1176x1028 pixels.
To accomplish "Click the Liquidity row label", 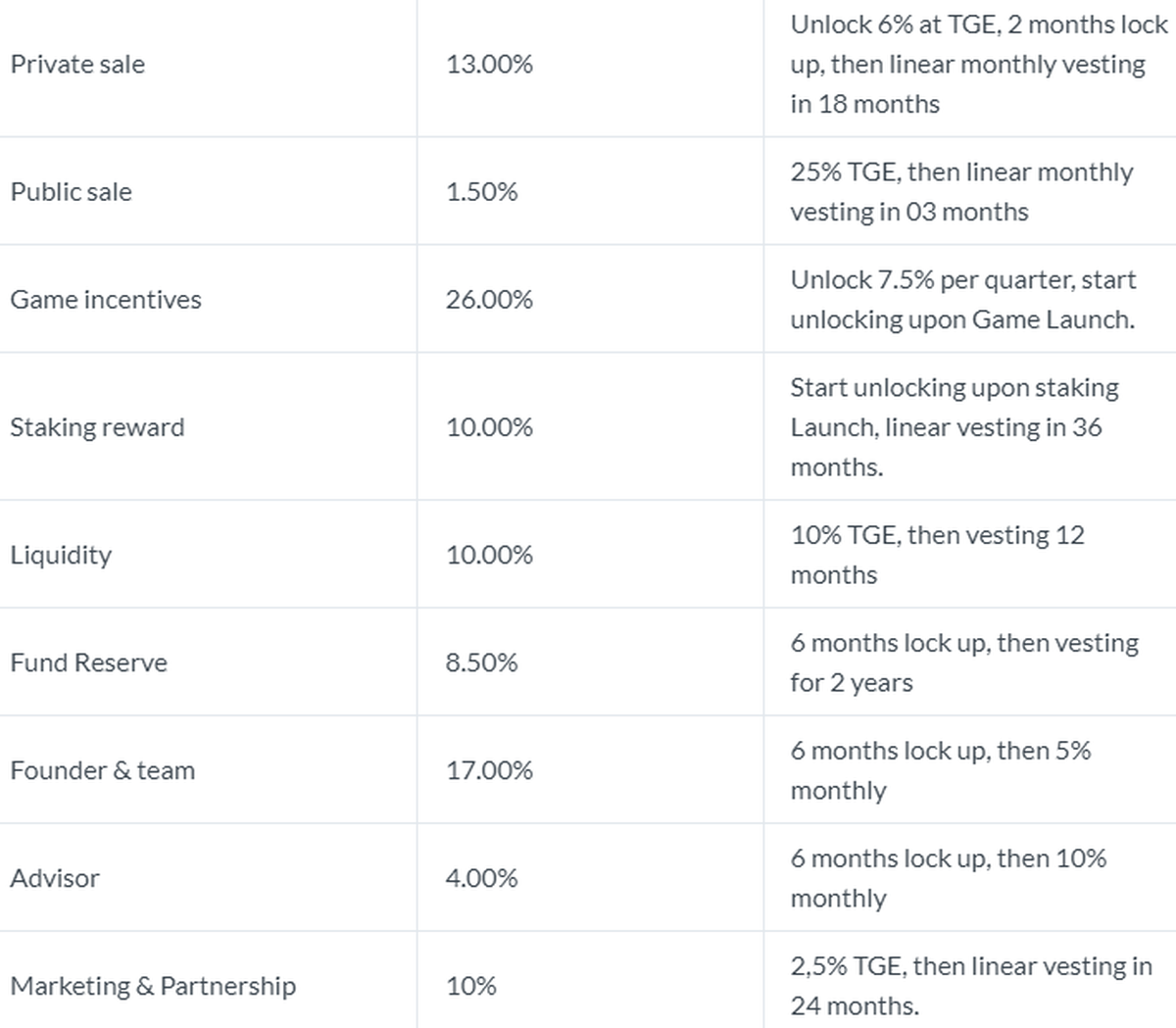I will pos(61,555).
